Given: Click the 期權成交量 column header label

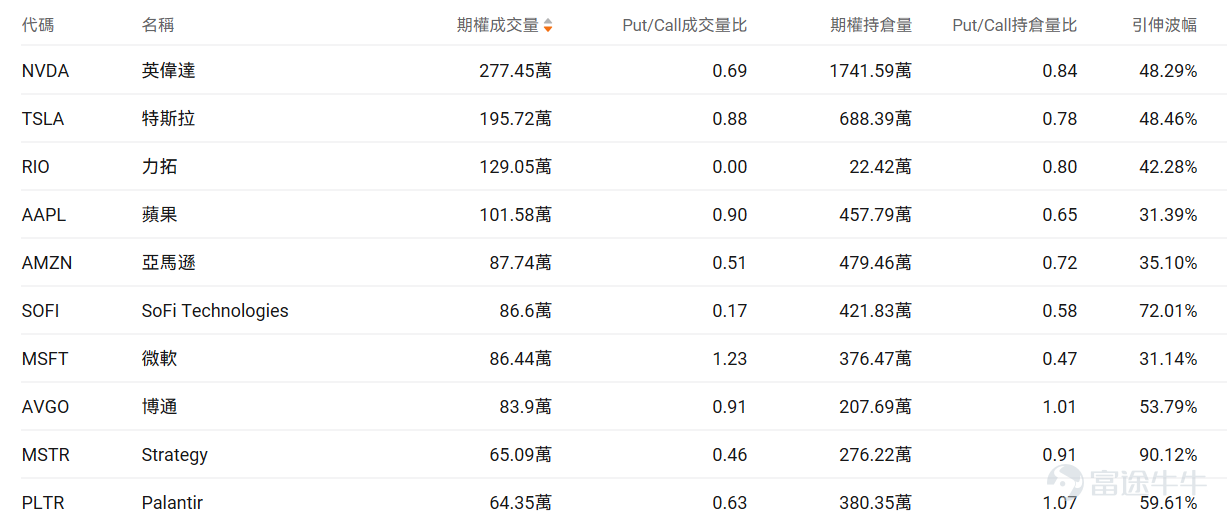Looking at the screenshot, I should pos(498,25).
